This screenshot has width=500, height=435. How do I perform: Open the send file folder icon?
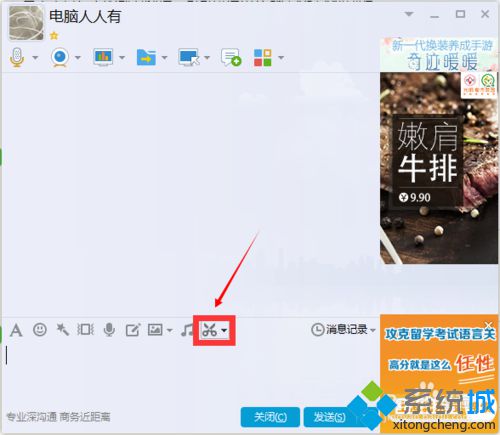pyautogui.click(x=146, y=58)
